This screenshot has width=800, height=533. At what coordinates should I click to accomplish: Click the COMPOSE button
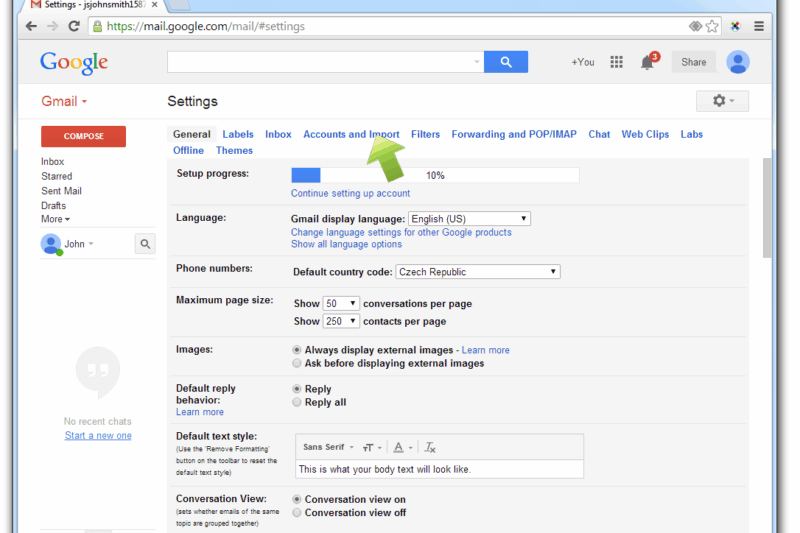83,136
